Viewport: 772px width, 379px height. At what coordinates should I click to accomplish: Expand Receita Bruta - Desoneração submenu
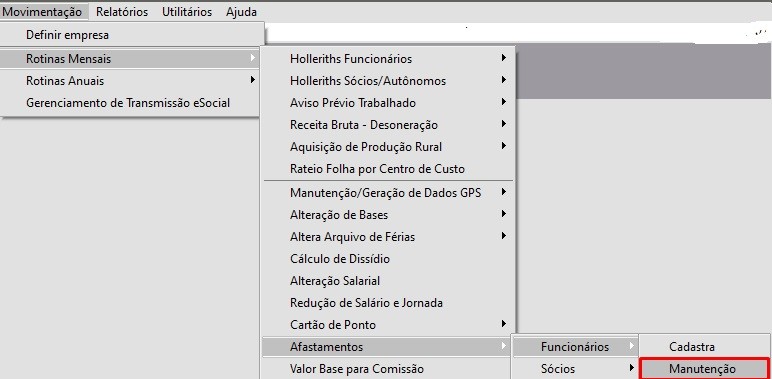click(388, 125)
